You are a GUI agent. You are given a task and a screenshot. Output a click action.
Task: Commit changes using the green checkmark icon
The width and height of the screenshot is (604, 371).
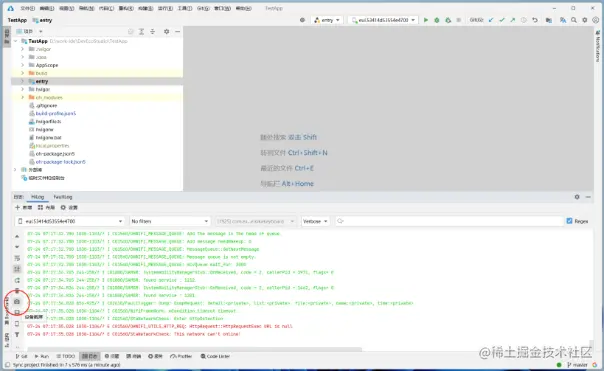(502, 20)
